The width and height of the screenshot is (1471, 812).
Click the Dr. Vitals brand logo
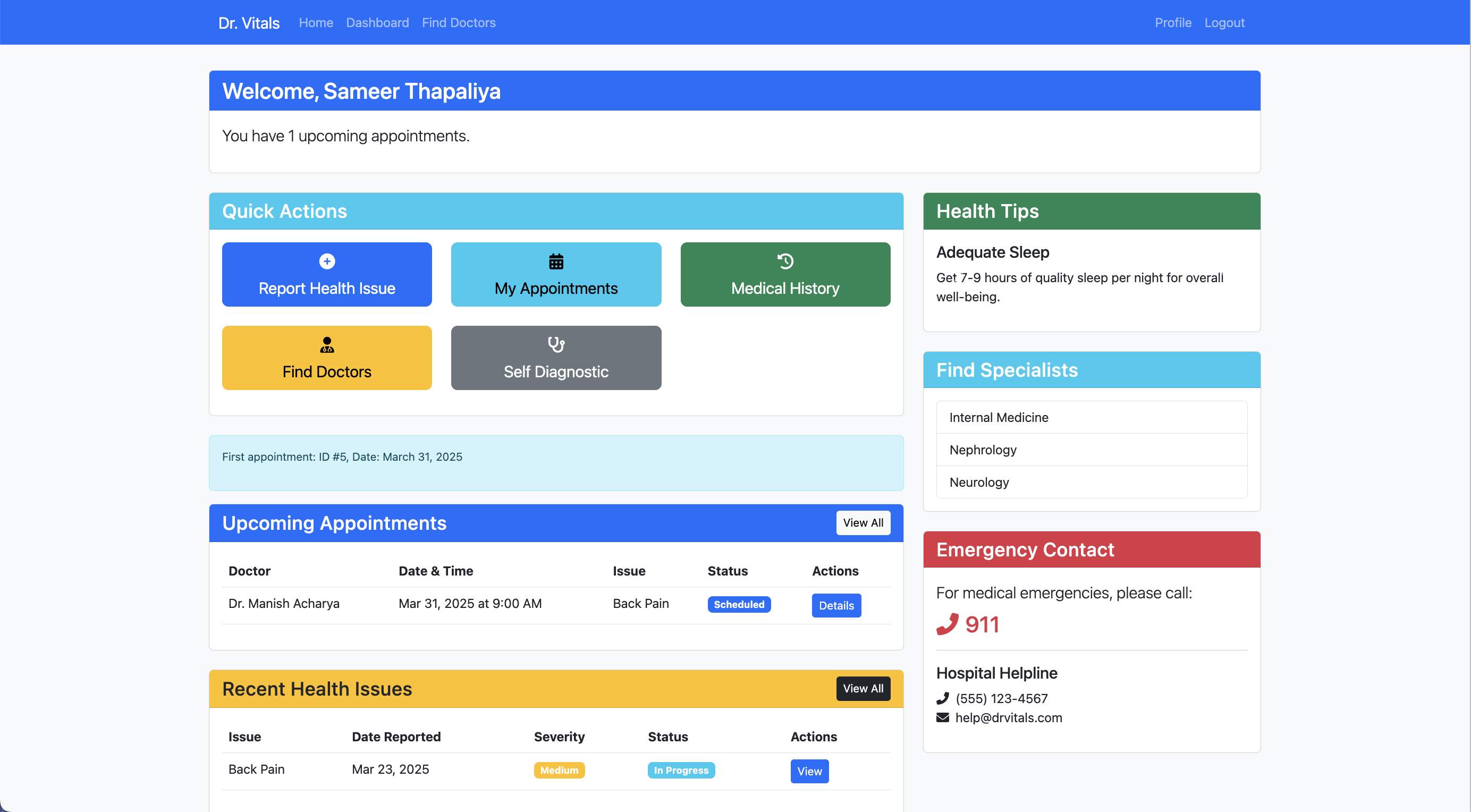point(249,23)
